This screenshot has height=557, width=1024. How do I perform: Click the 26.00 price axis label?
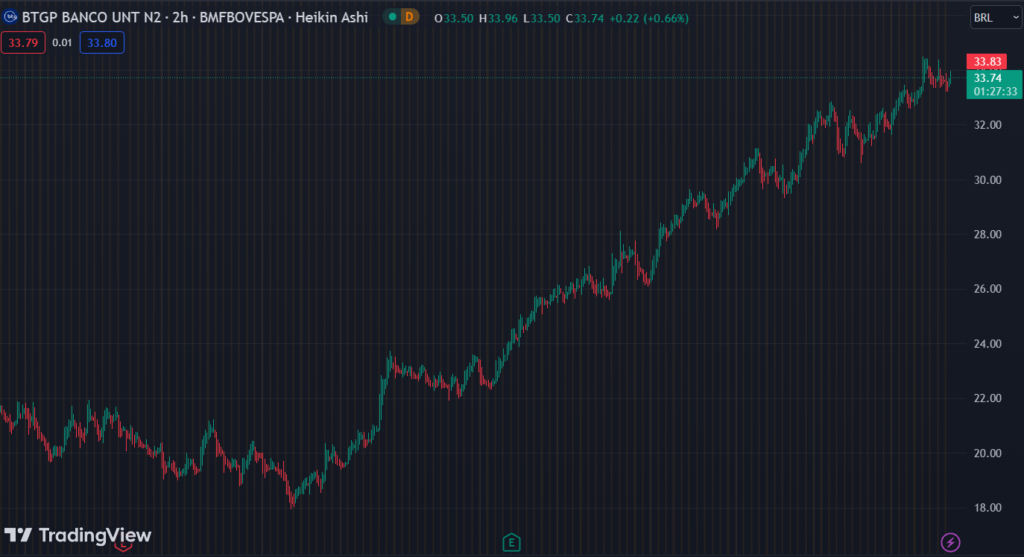point(987,289)
